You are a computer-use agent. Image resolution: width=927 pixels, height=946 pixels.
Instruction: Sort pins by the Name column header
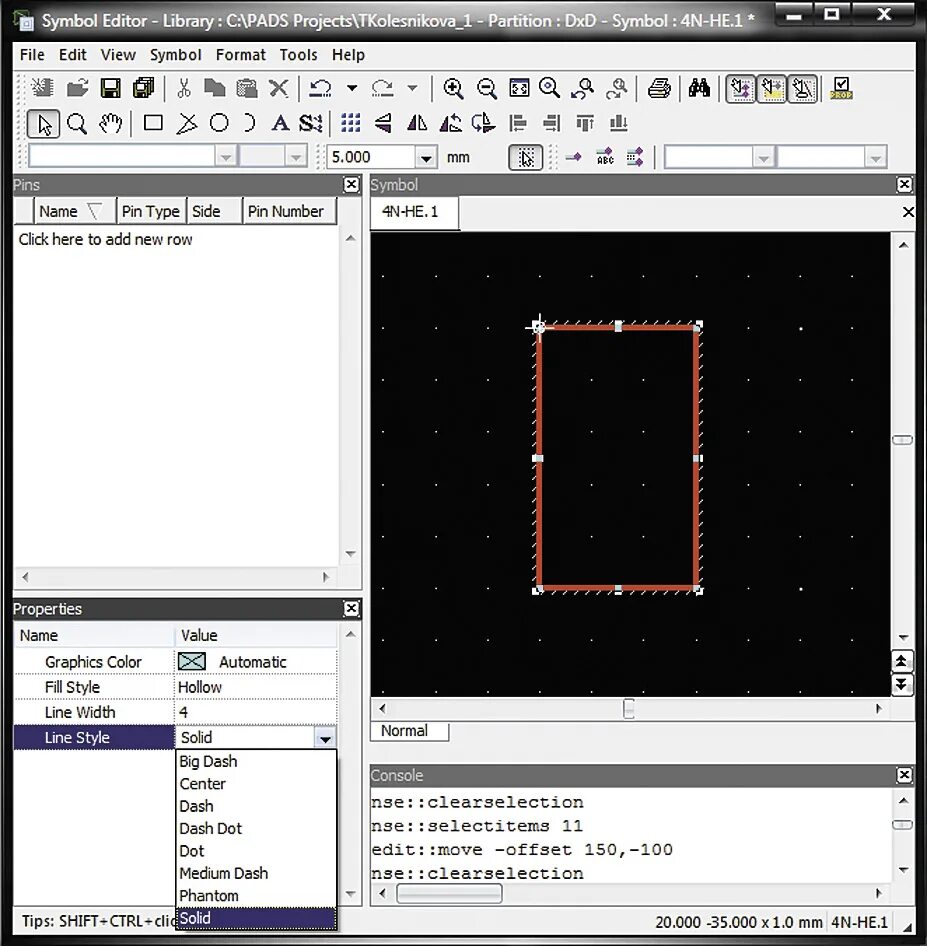(x=74, y=212)
